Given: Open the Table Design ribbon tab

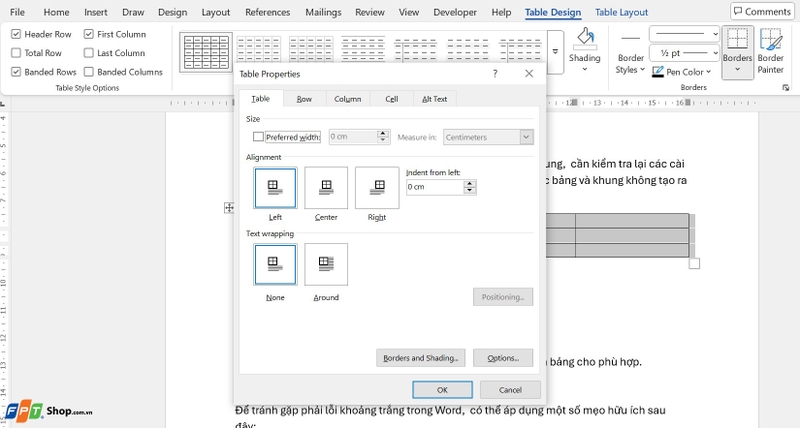Looking at the screenshot, I should (553, 12).
